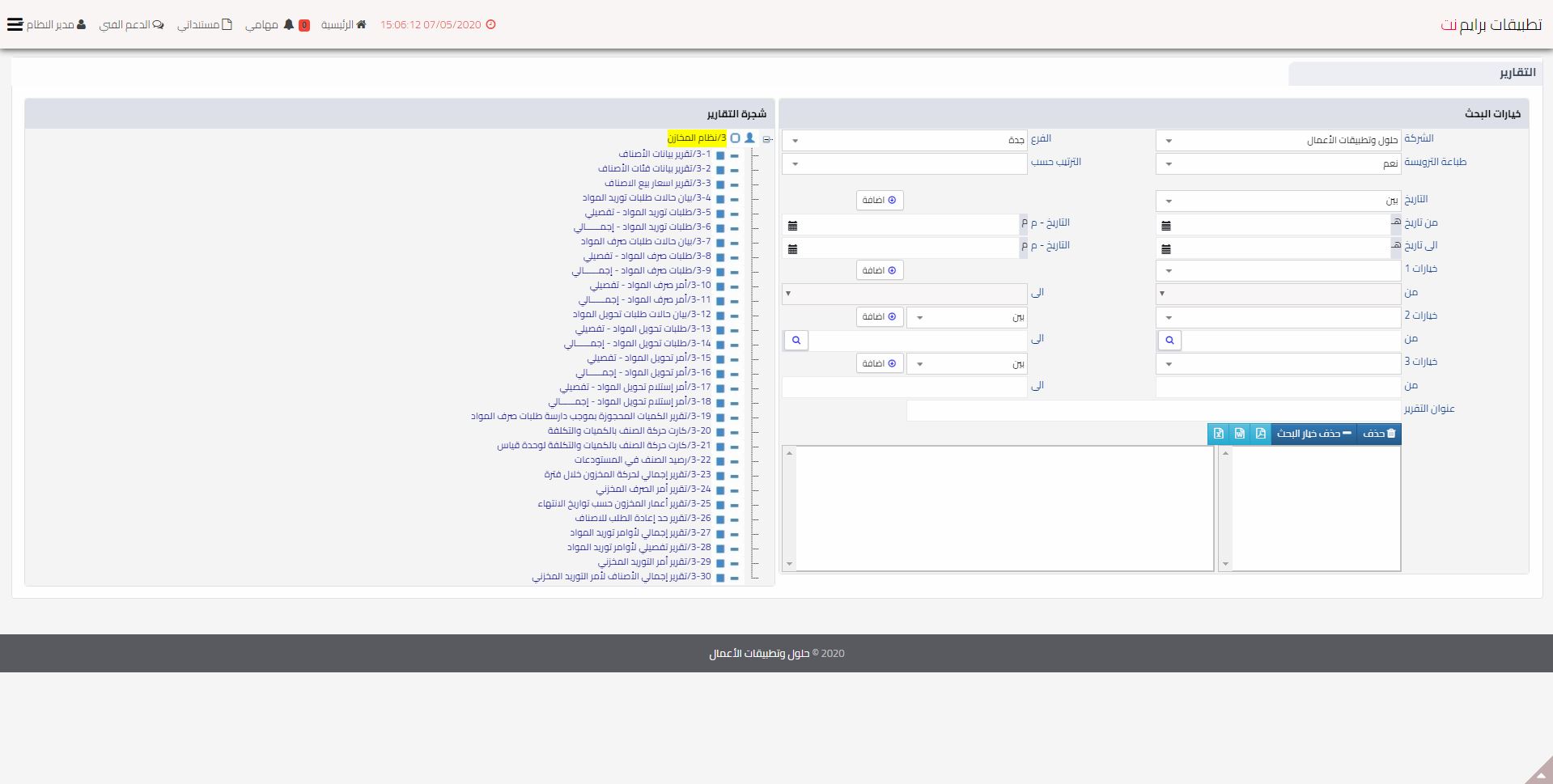Viewport: 1553px width, 784px height.
Task: Export report to Word icon
Action: (1239, 434)
